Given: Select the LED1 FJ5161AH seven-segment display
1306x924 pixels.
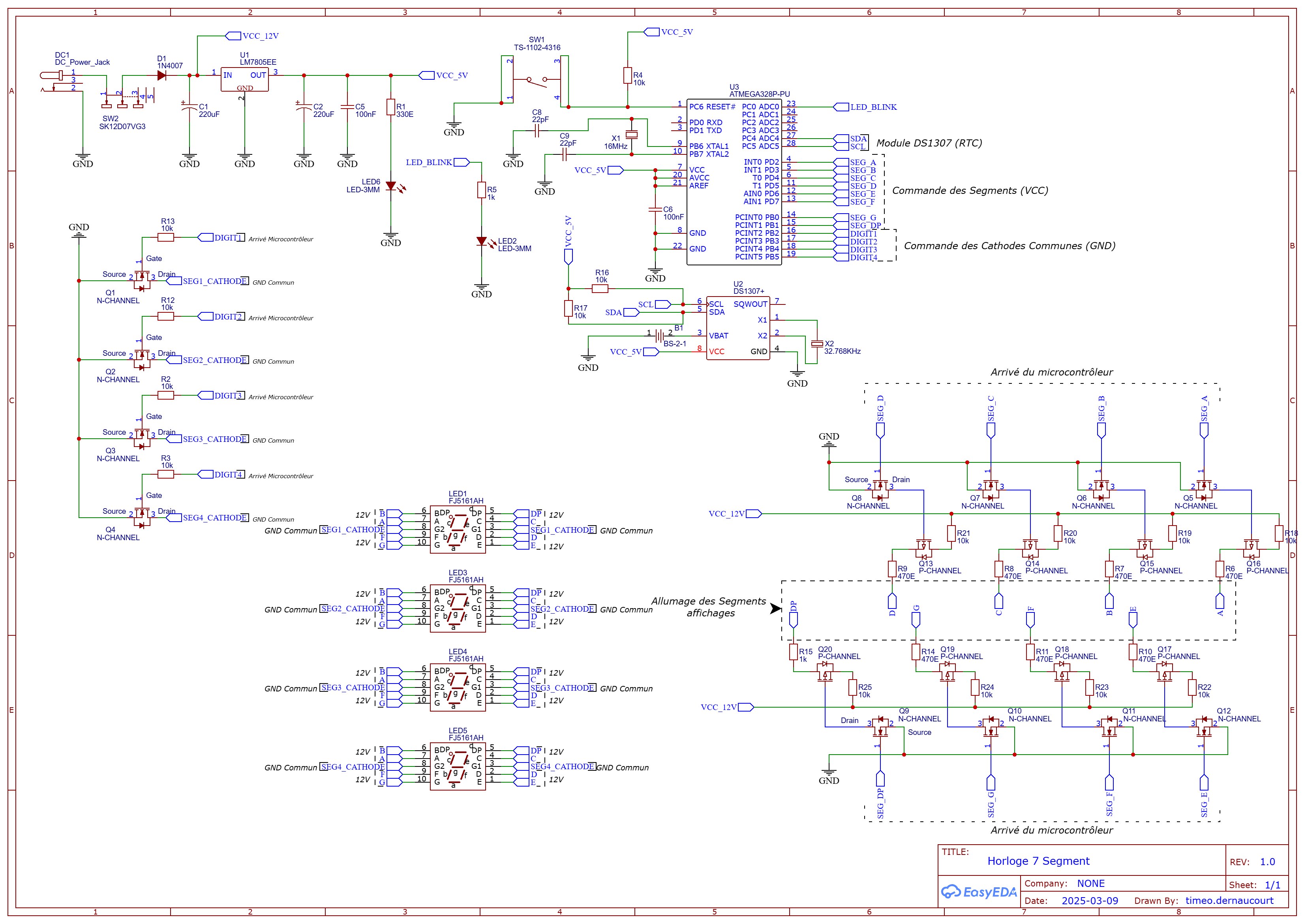Looking at the screenshot, I should click(x=457, y=529).
